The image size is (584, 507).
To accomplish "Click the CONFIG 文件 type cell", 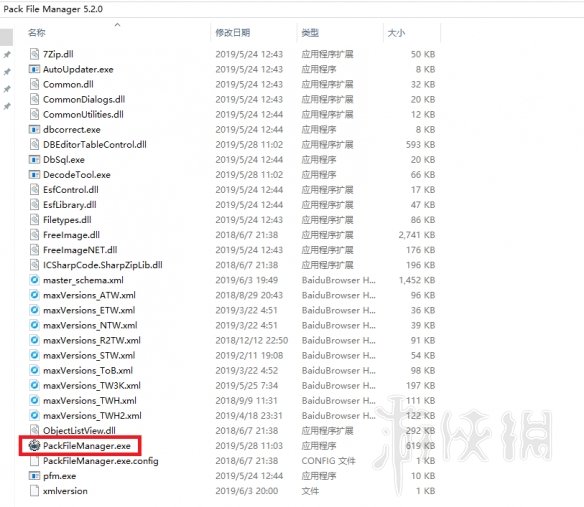I will click(x=328, y=461).
